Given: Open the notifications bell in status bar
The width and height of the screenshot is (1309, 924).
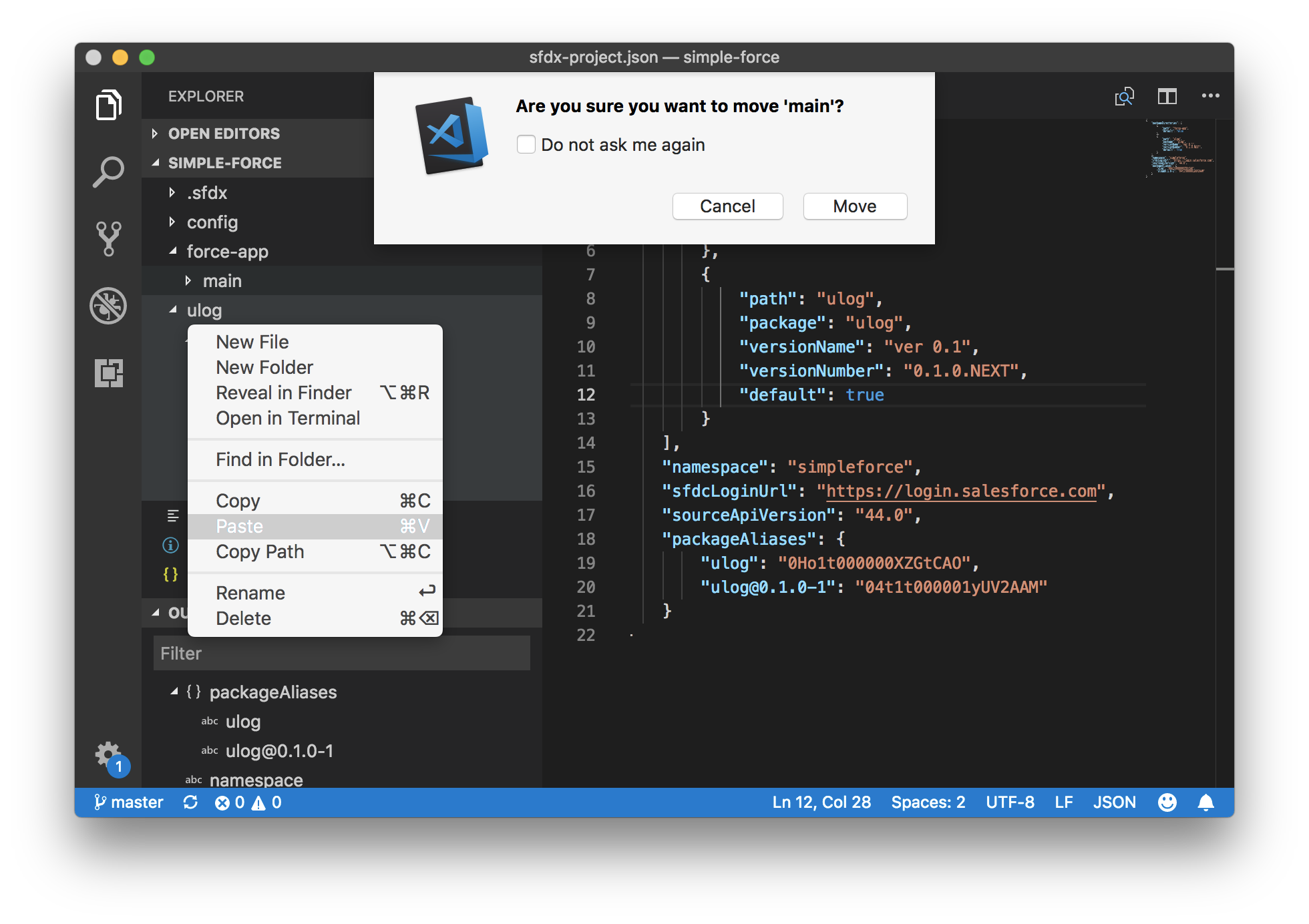Looking at the screenshot, I should [x=1206, y=802].
